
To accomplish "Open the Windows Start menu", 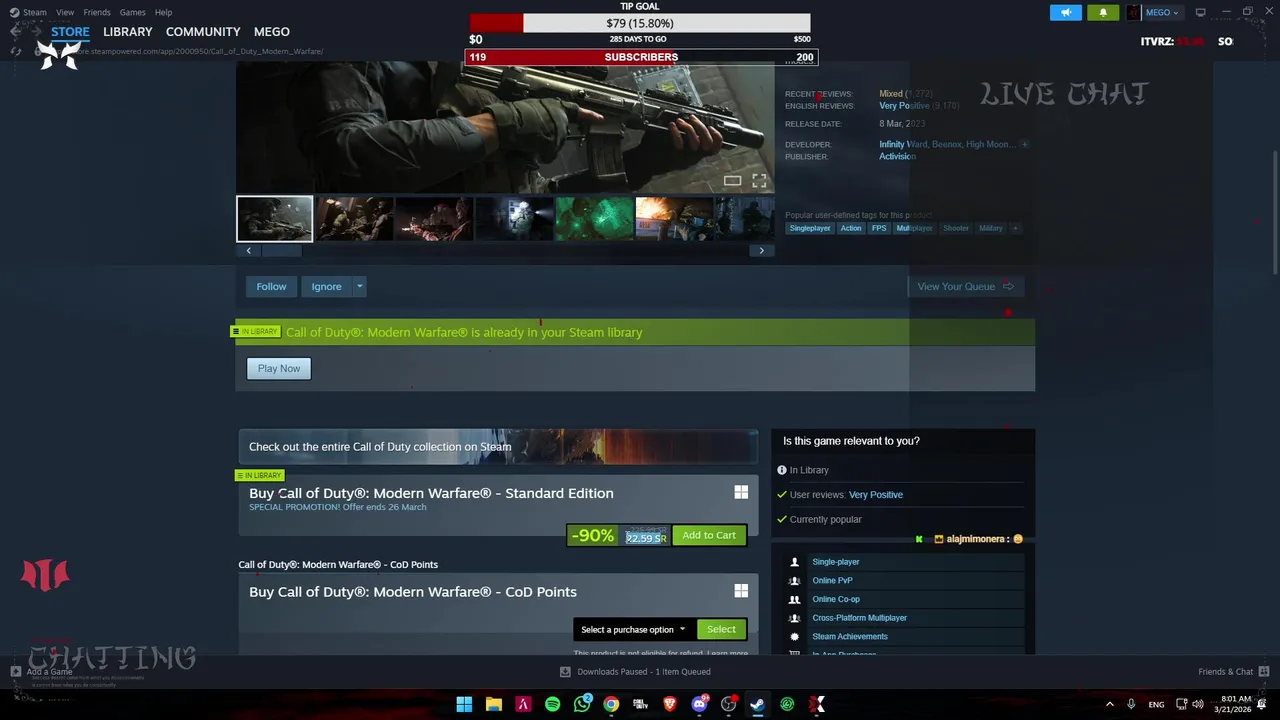I will coord(464,704).
